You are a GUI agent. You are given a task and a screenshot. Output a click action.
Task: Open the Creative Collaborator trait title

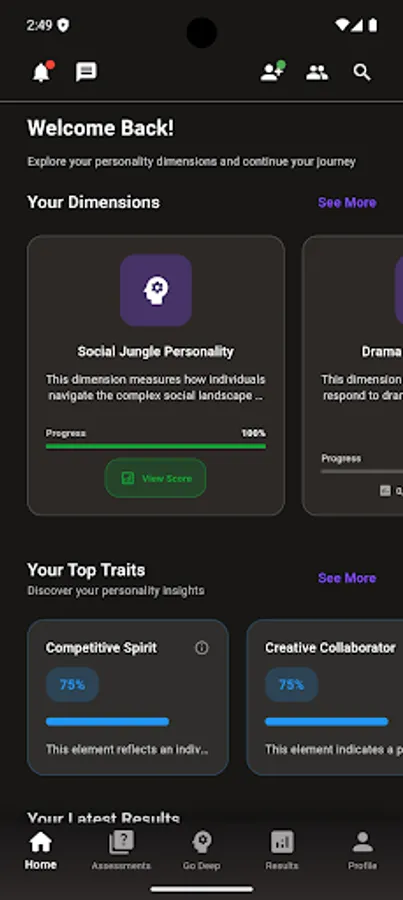point(330,648)
